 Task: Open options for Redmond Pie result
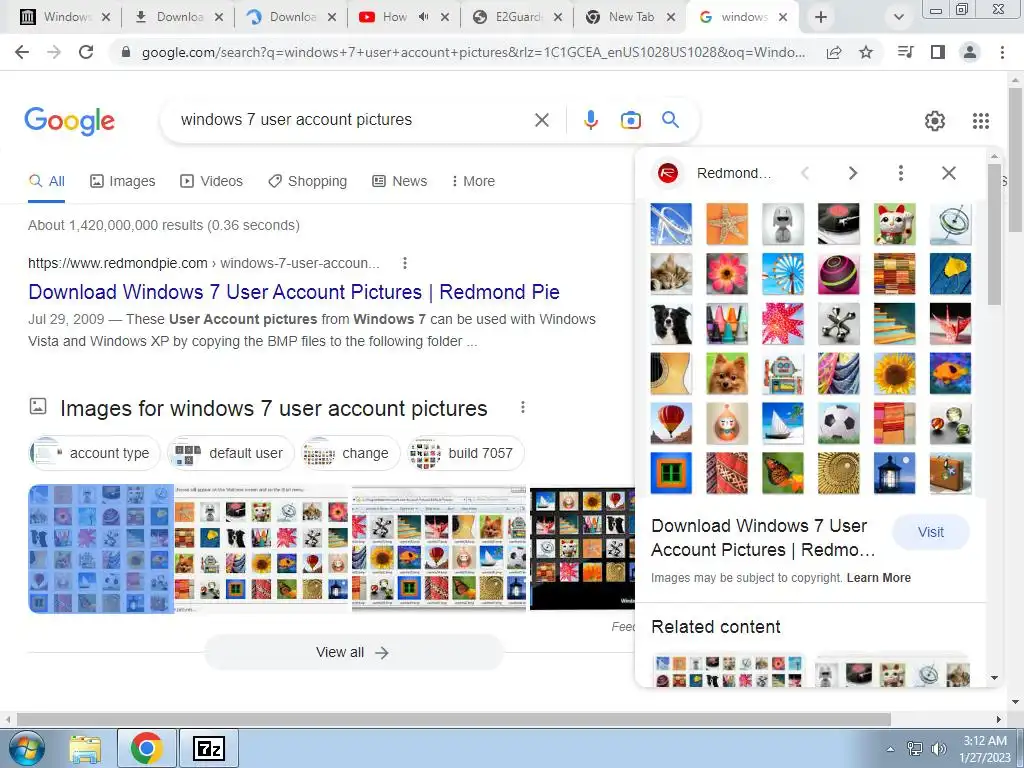[x=405, y=263]
